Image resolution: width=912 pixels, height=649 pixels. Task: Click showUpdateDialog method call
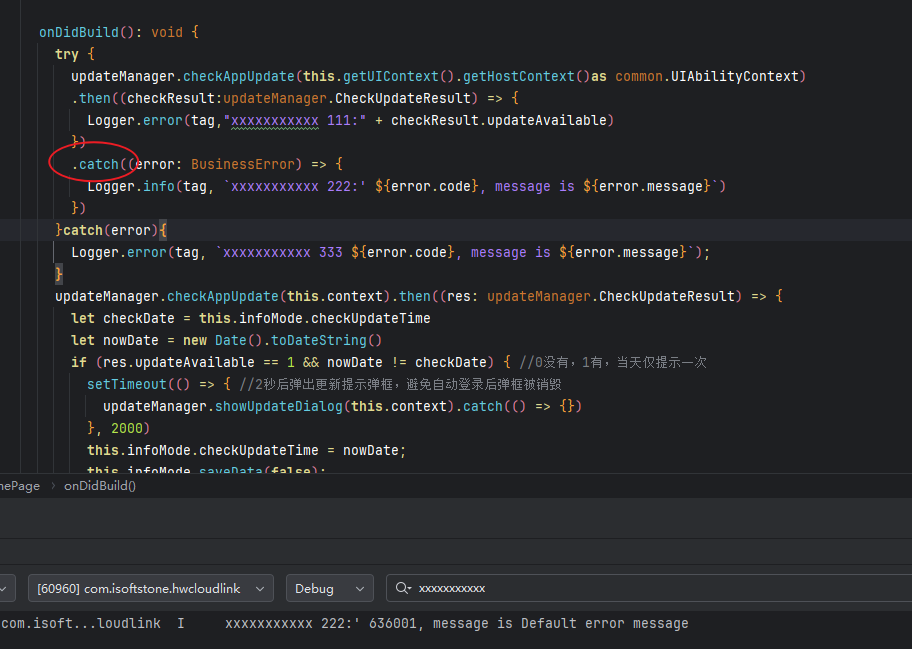coord(281,406)
